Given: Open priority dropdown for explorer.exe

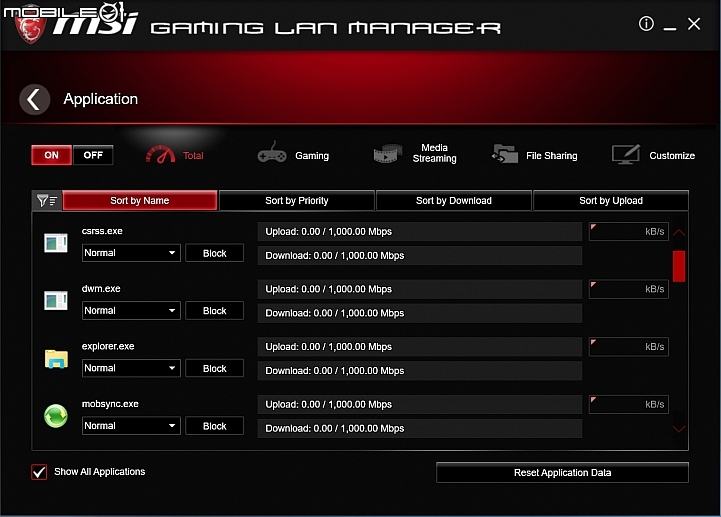Looking at the screenshot, I should tap(131, 368).
